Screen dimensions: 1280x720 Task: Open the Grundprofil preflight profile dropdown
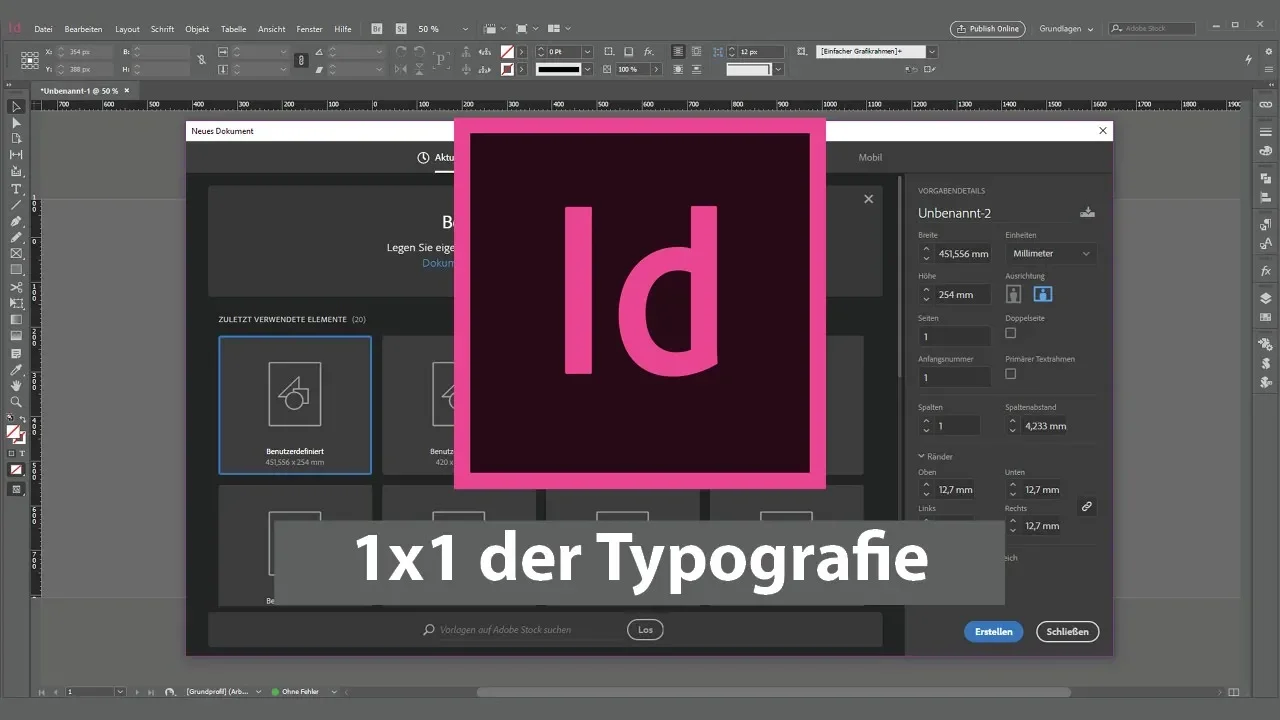(x=258, y=691)
